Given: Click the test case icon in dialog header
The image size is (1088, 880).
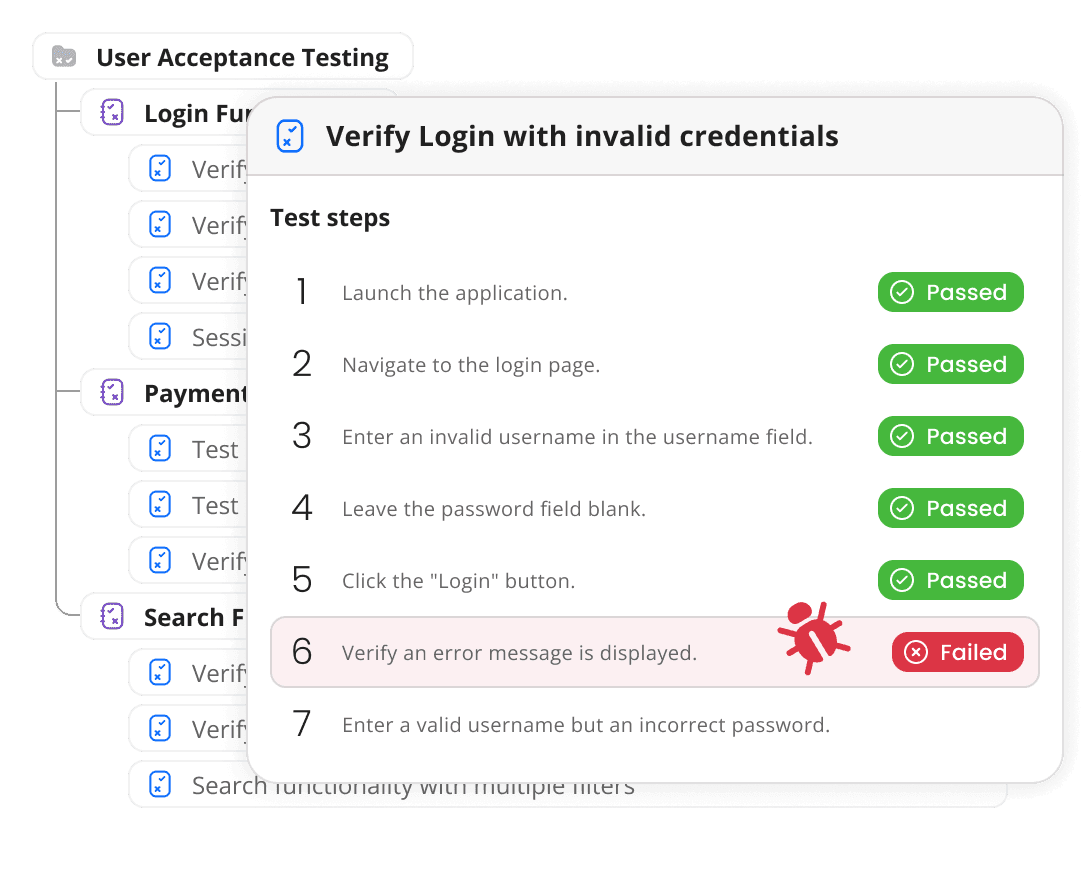Looking at the screenshot, I should [290, 136].
